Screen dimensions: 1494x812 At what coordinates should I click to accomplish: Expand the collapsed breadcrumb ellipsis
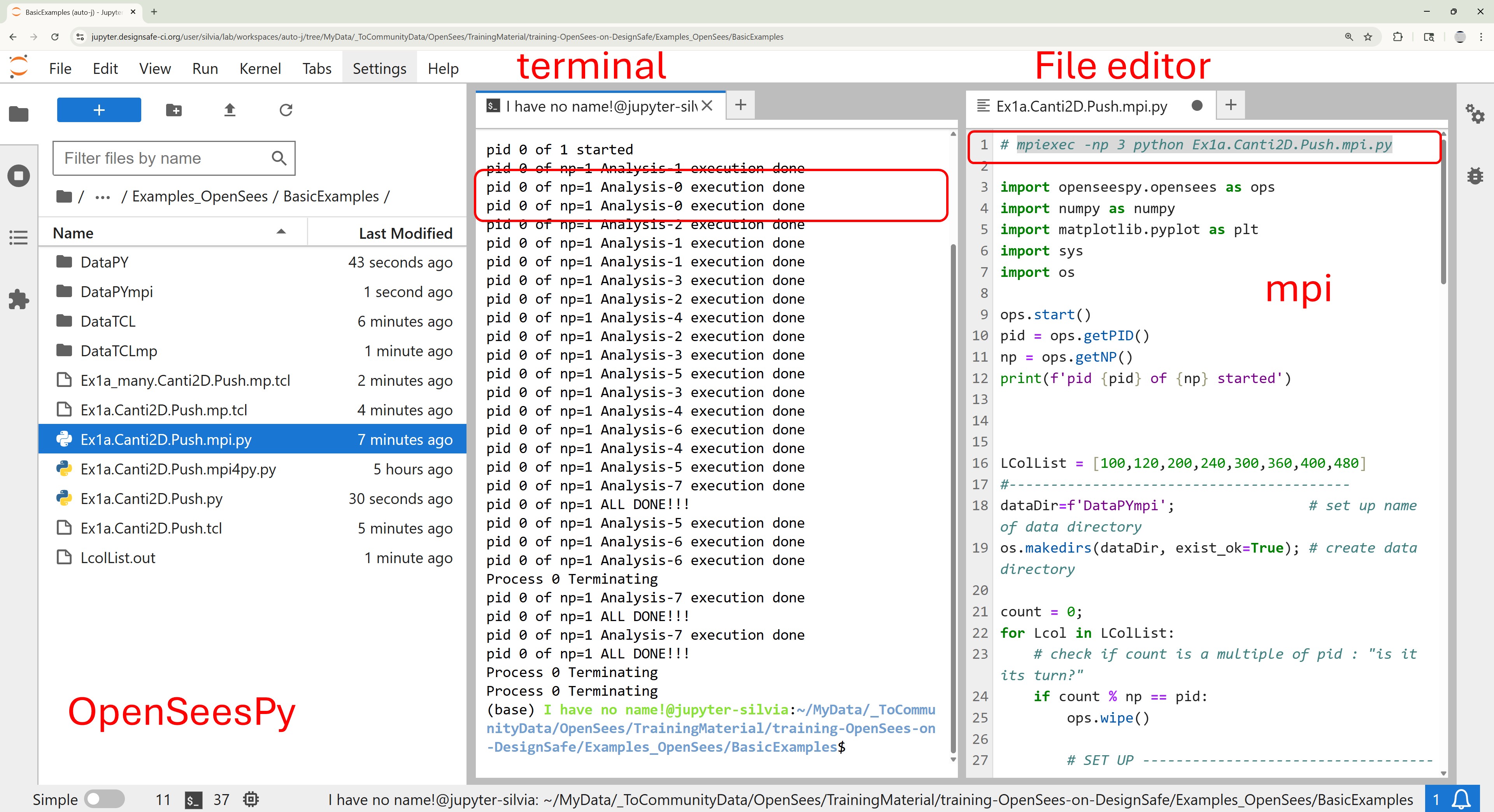coord(103,197)
